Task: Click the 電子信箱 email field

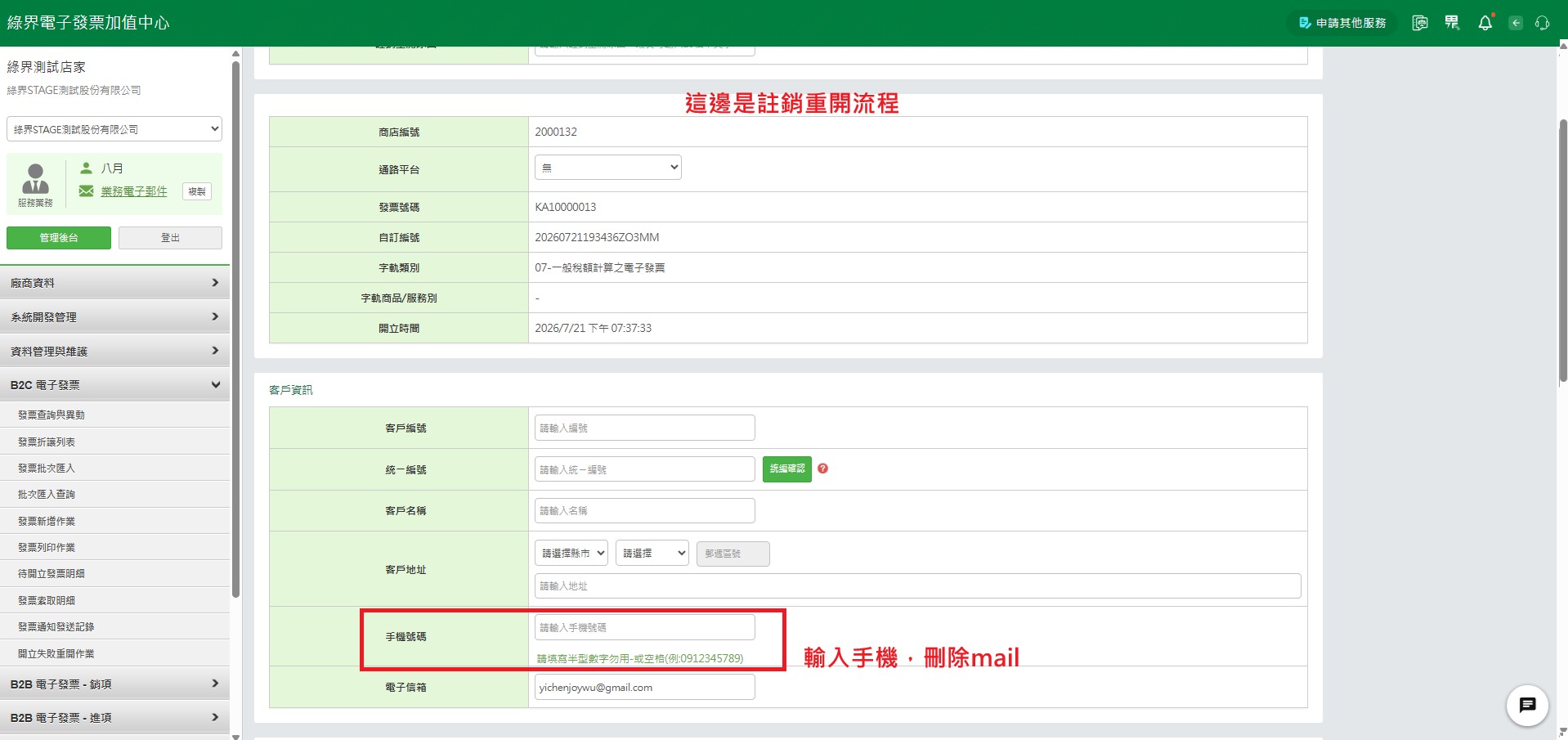Action: click(644, 687)
